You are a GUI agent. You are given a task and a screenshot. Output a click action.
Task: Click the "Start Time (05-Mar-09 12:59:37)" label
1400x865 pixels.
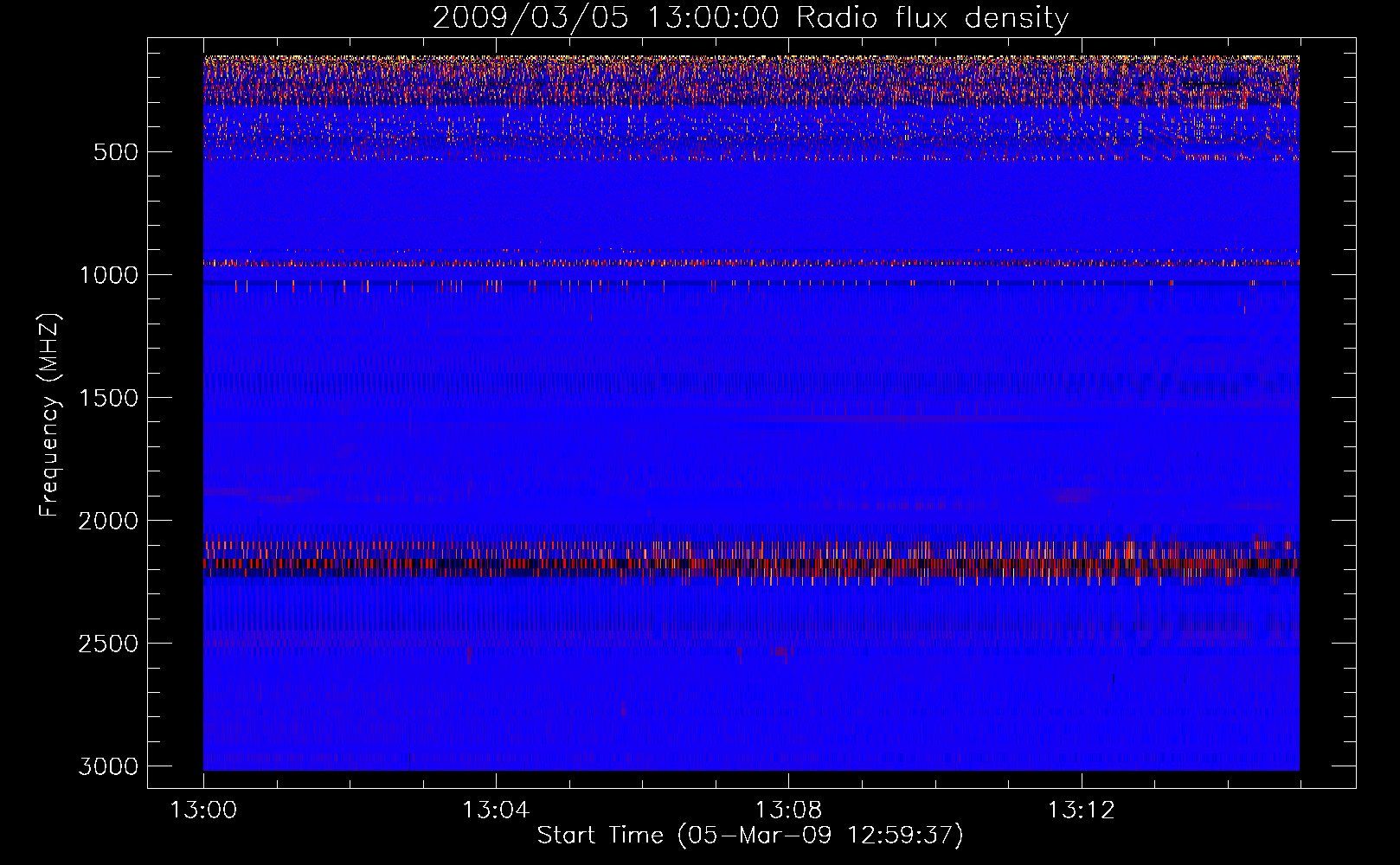[750, 836]
